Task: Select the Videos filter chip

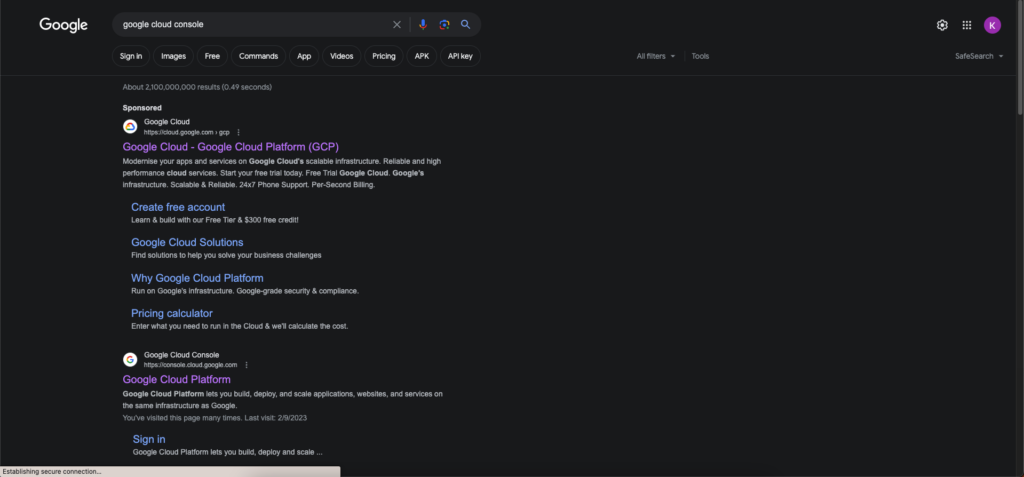Action: click(x=342, y=56)
